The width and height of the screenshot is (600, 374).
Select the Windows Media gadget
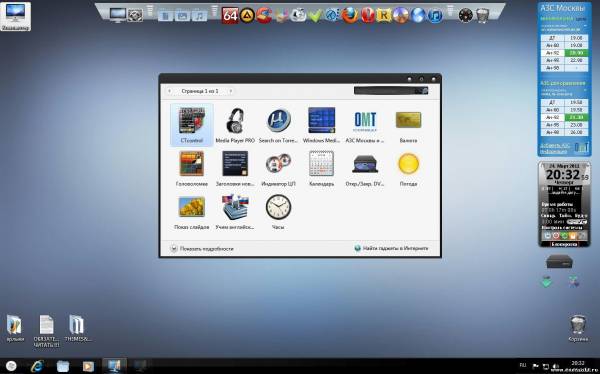point(321,125)
